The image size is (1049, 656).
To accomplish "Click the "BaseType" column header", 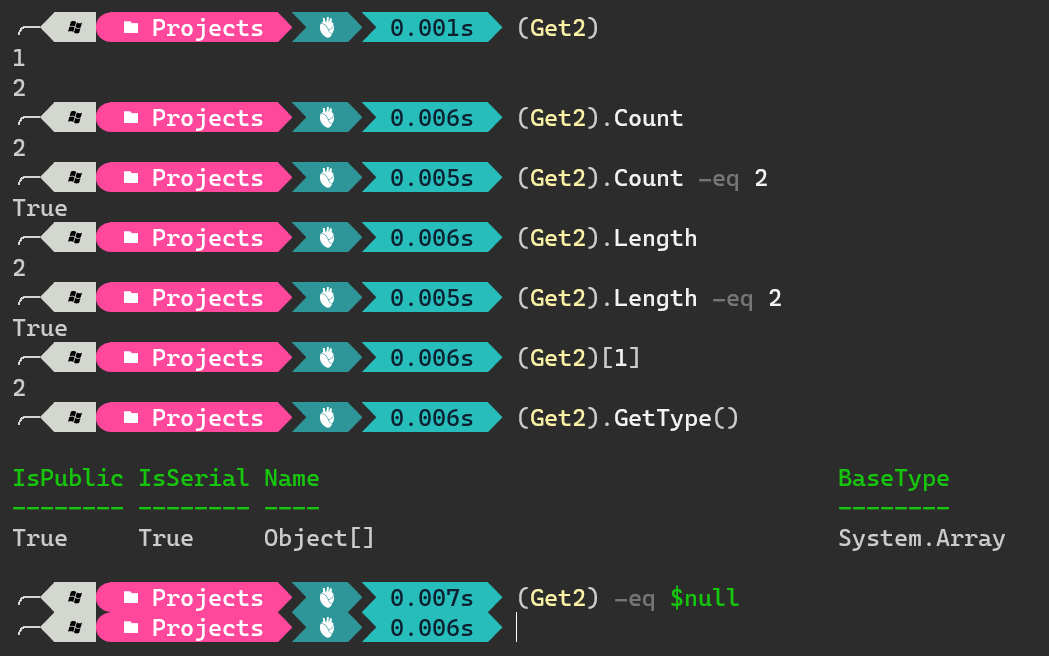I will (x=894, y=479).
